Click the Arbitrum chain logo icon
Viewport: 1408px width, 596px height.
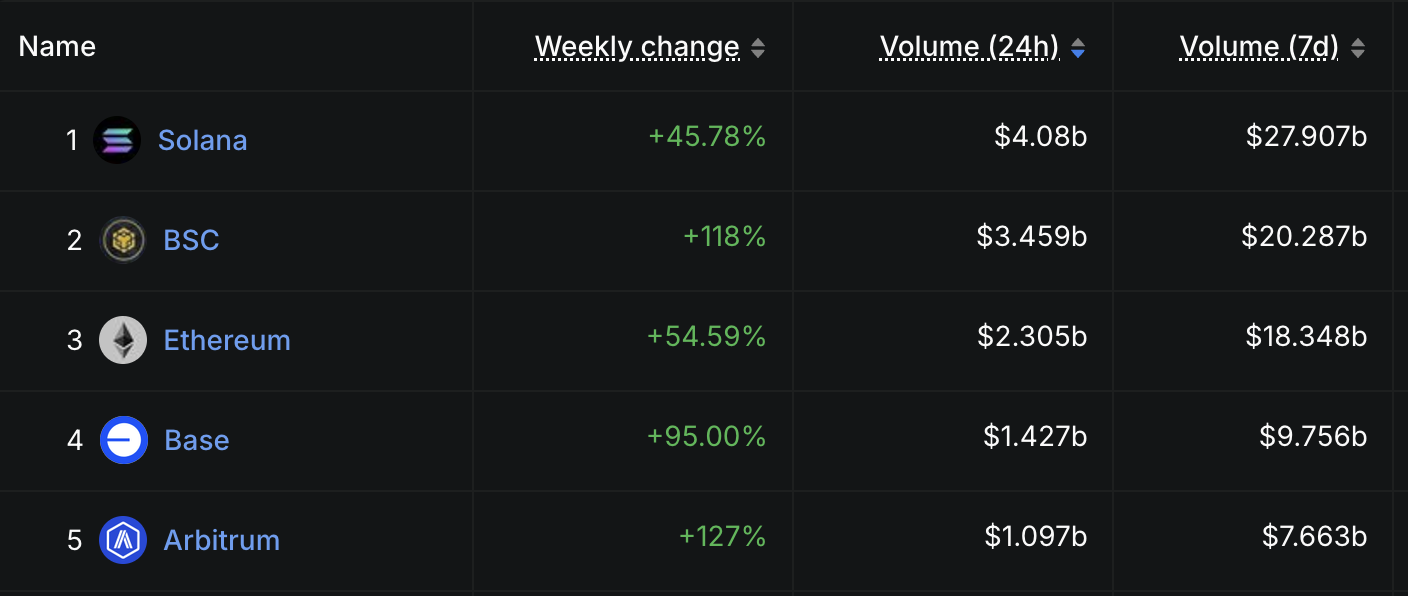coord(123,540)
